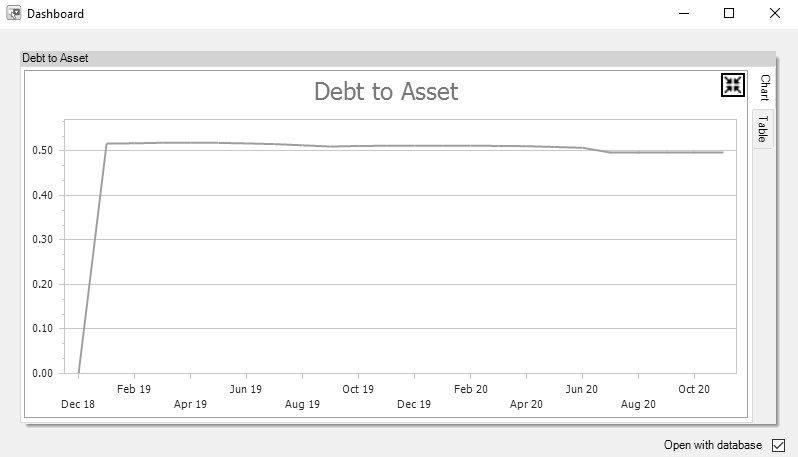The image size is (798, 457).
Task: Click the Dashboard app icon in title bar
Action: tap(14, 14)
